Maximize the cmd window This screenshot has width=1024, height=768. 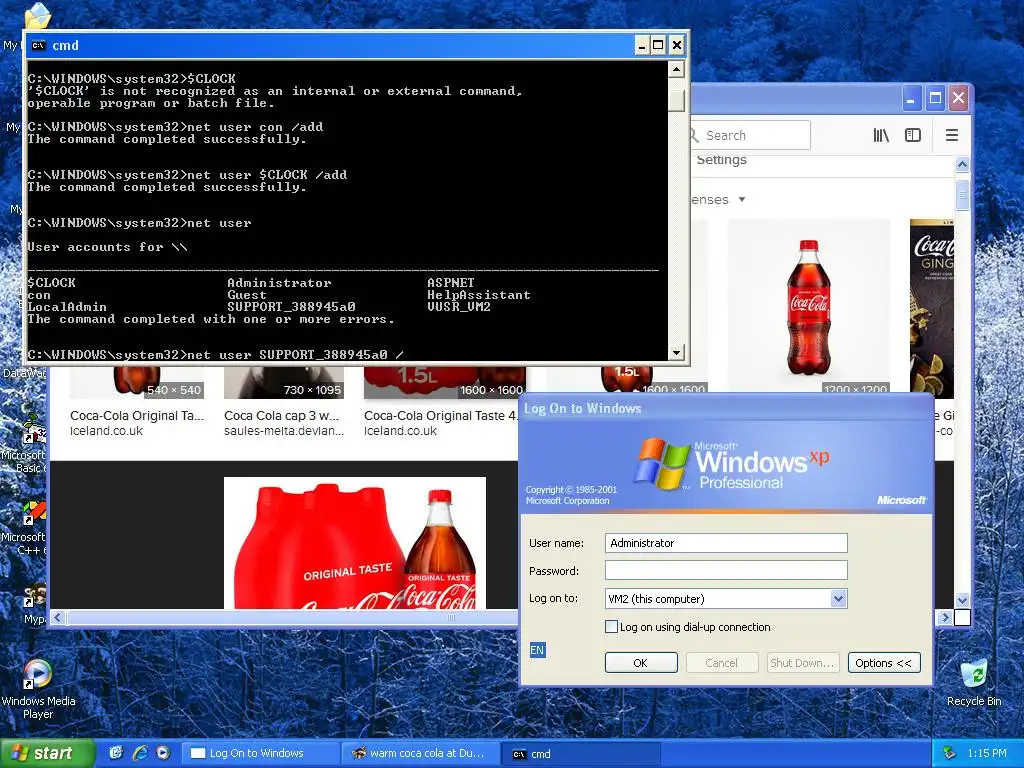click(x=658, y=45)
